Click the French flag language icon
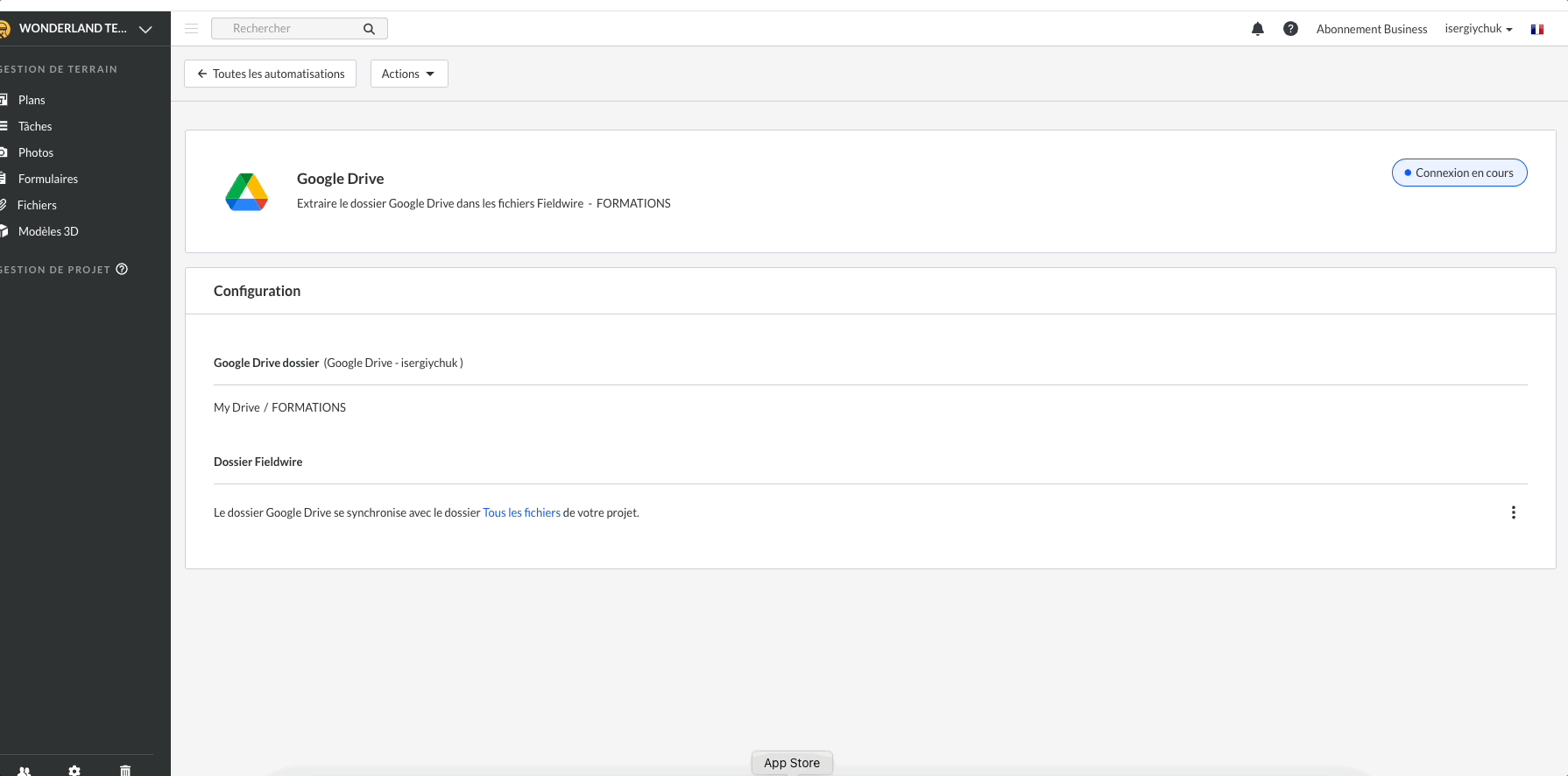This screenshot has height=776, width=1568. pyautogui.click(x=1536, y=29)
